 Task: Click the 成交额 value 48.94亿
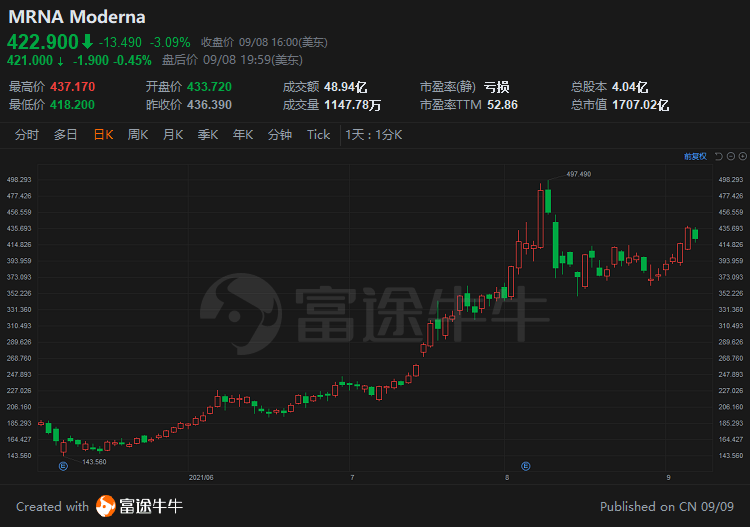pos(345,87)
